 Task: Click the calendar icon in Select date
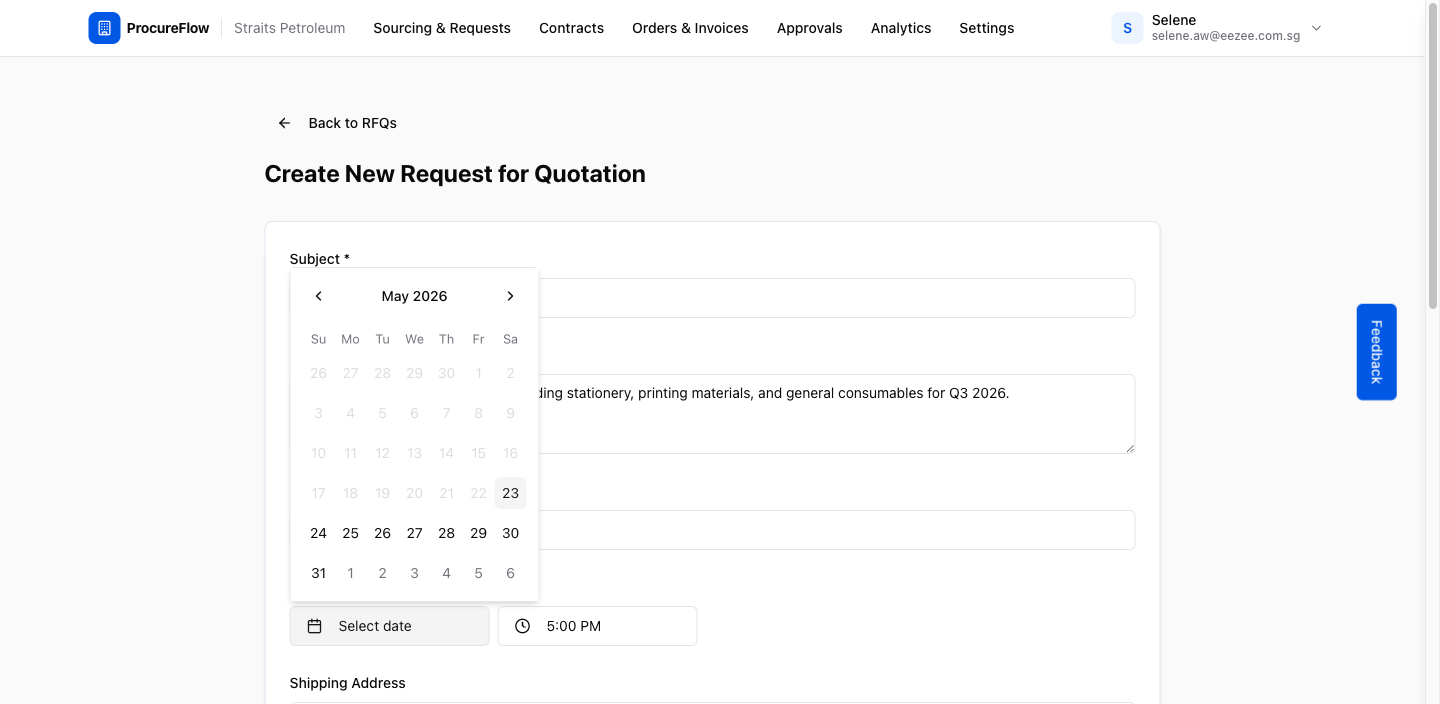point(314,626)
